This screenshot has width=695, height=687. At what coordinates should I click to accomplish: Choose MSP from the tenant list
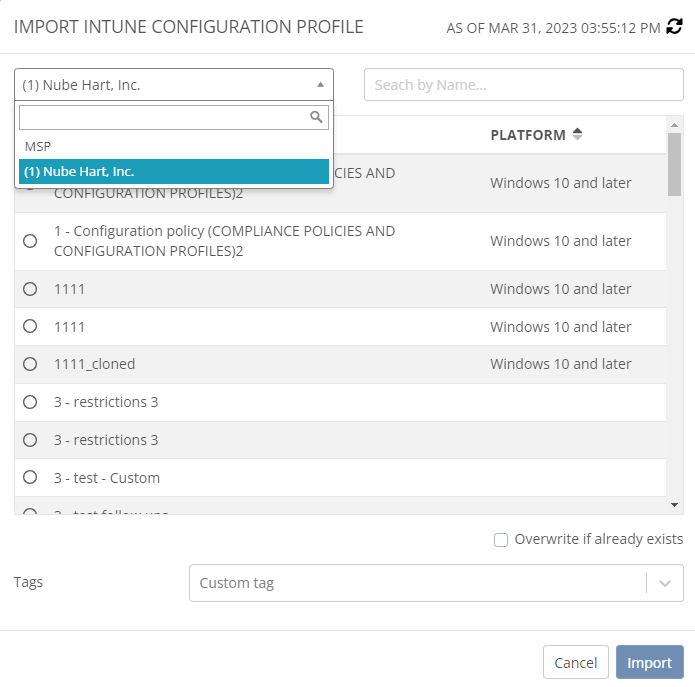(x=38, y=146)
